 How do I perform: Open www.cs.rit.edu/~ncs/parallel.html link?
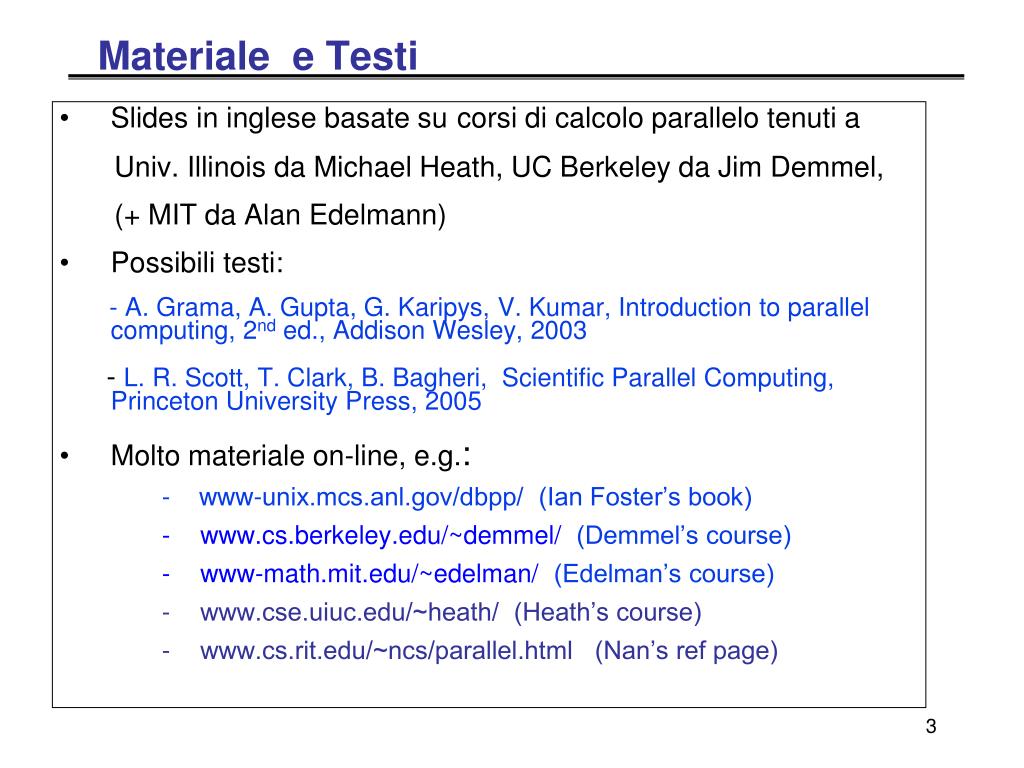tap(386, 651)
